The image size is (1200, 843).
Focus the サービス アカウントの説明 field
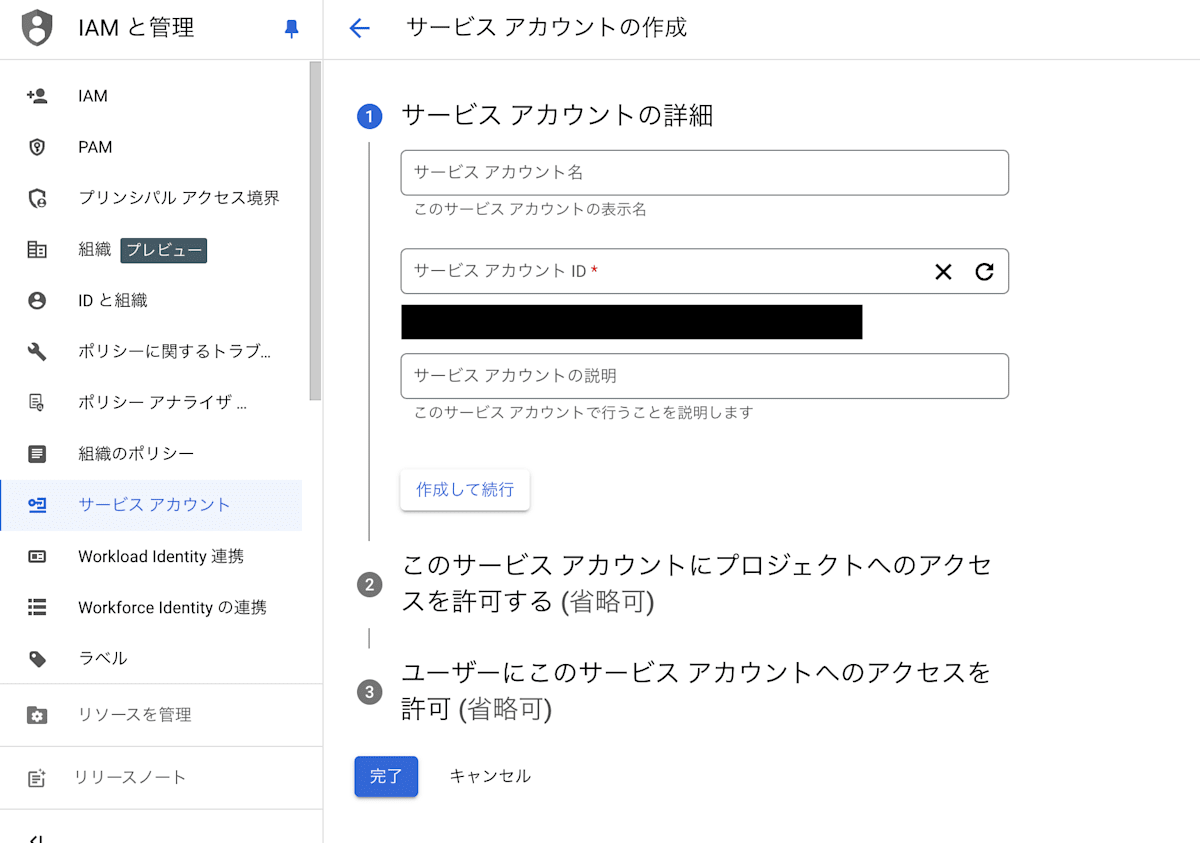(x=705, y=376)
